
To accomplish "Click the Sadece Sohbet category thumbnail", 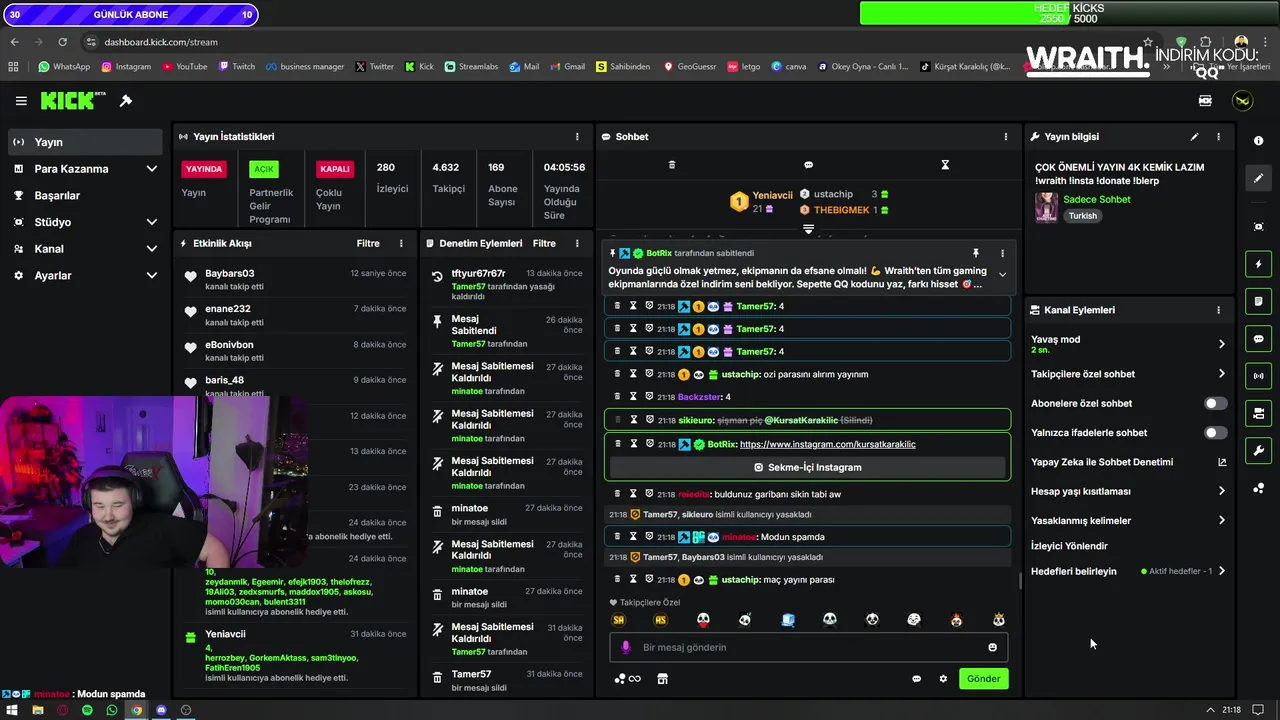I will pos(1046,207).
